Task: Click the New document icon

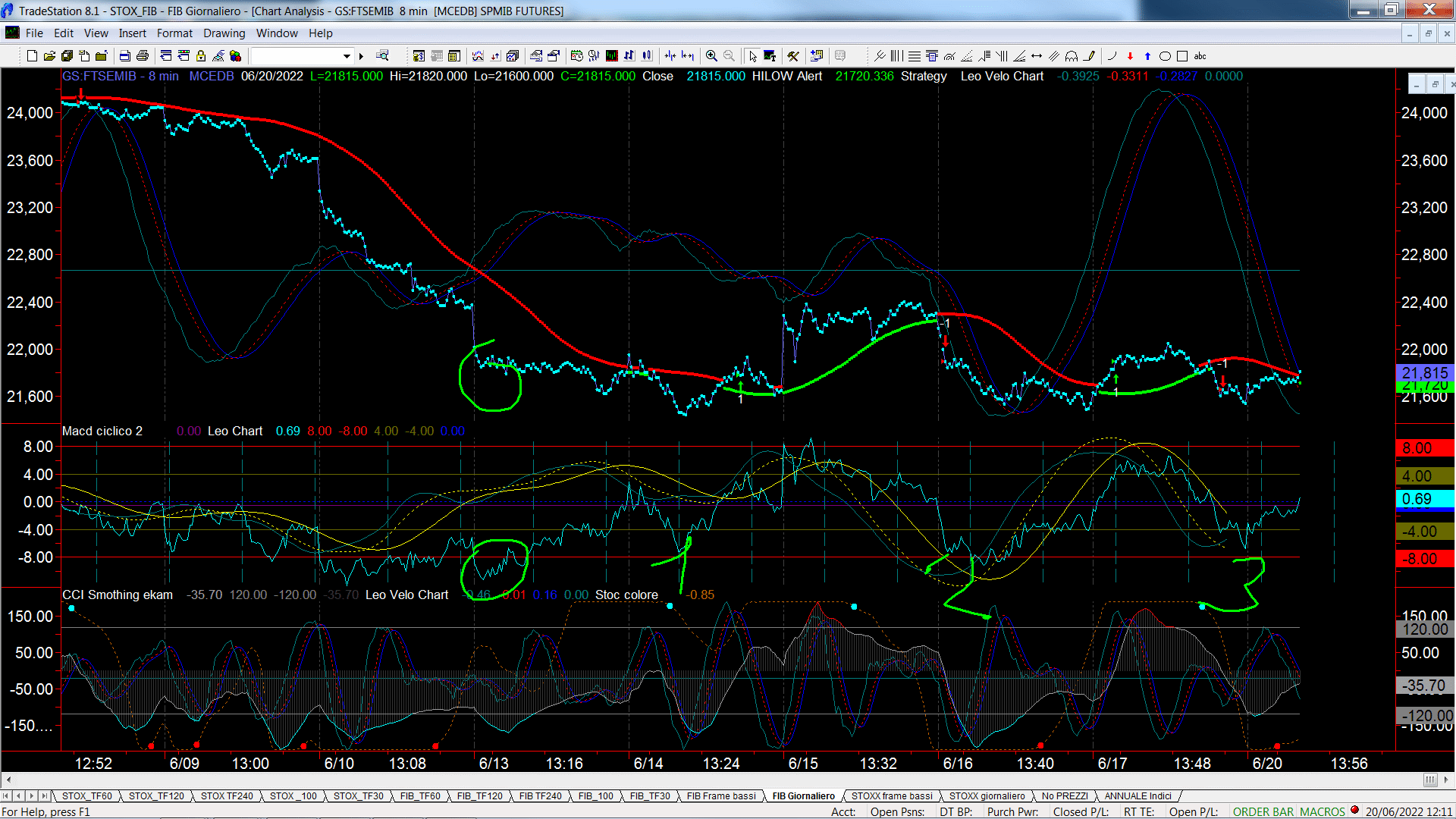Action: 32,56
